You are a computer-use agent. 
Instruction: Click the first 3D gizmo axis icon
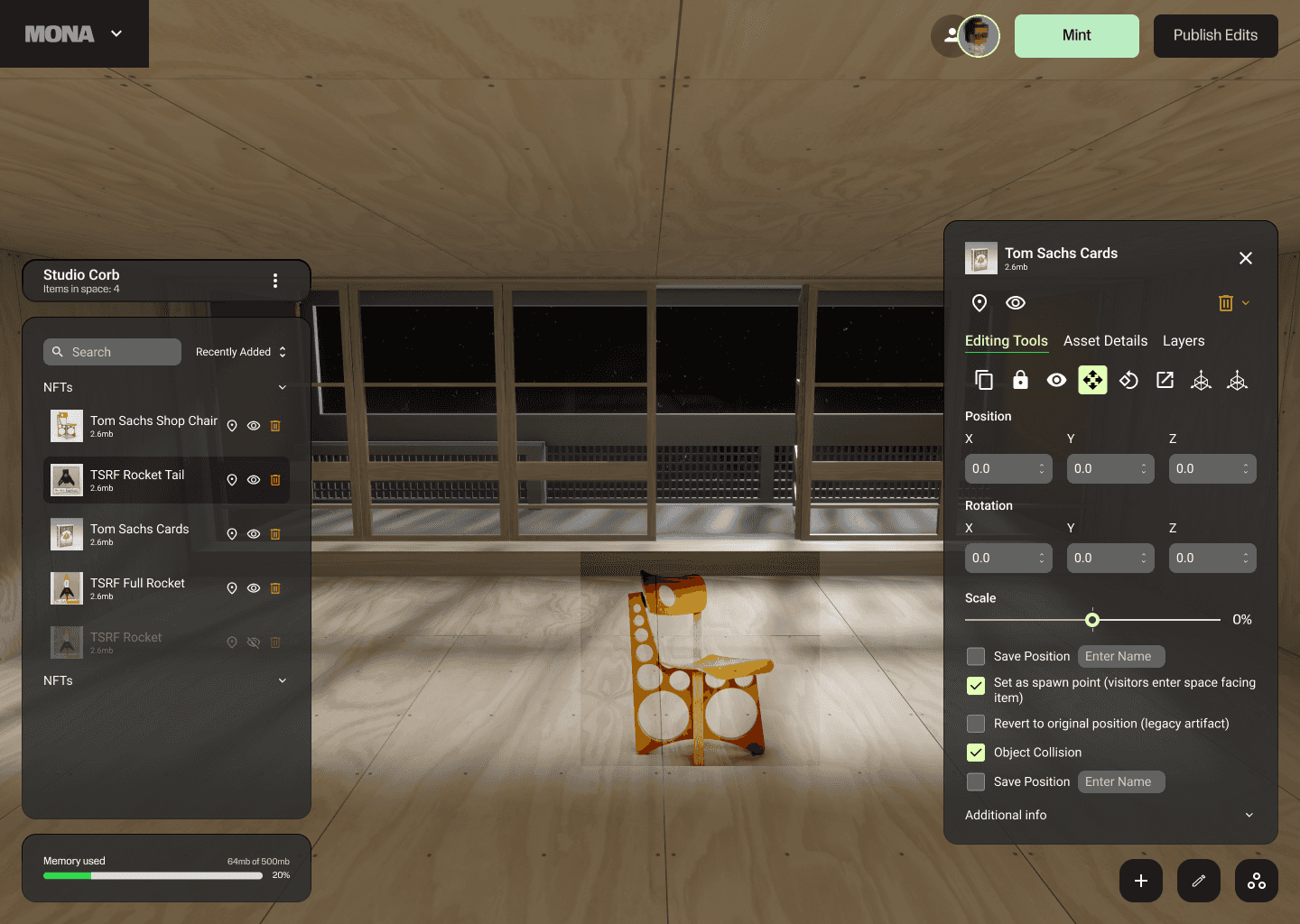[x=1201, y=381]
